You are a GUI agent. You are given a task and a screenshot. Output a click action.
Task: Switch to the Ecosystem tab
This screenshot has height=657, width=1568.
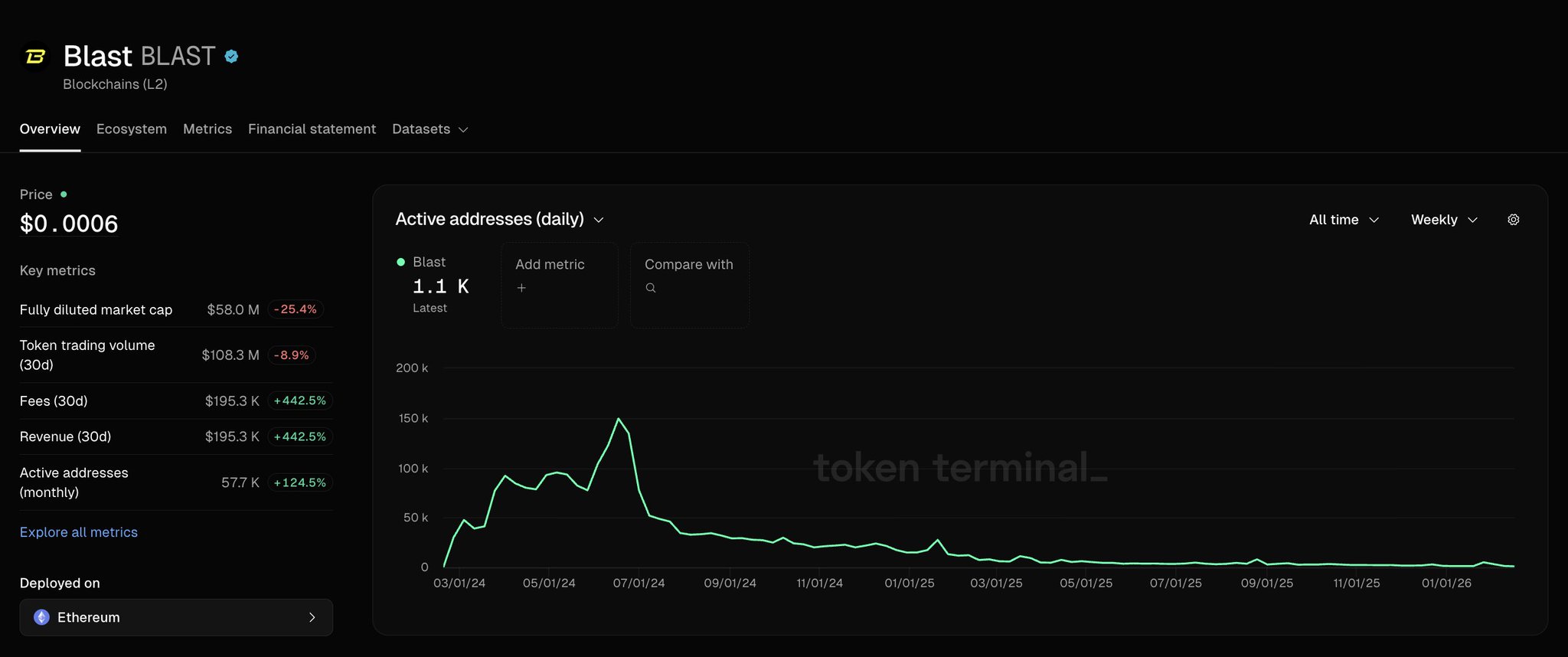pos(132,129)
